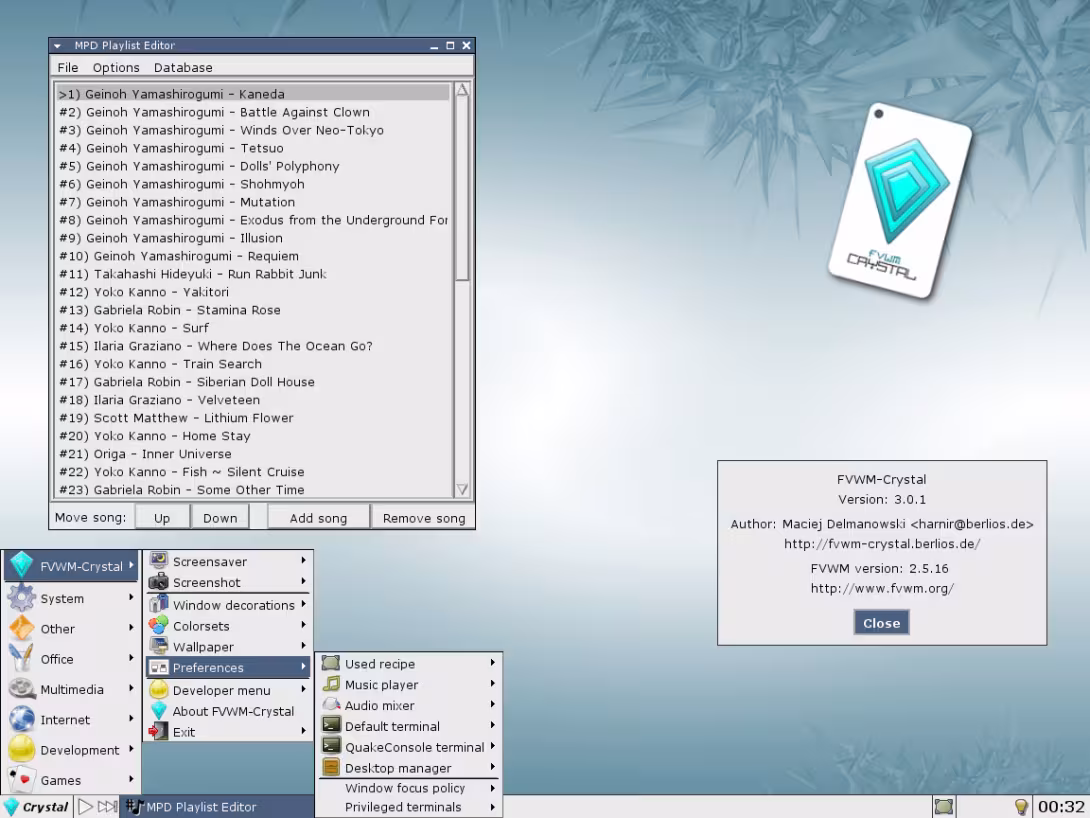This screenshot has height=818, width=1090.
Task: Close the FVWM-Crystal about dialog
Action: [881, 623]
